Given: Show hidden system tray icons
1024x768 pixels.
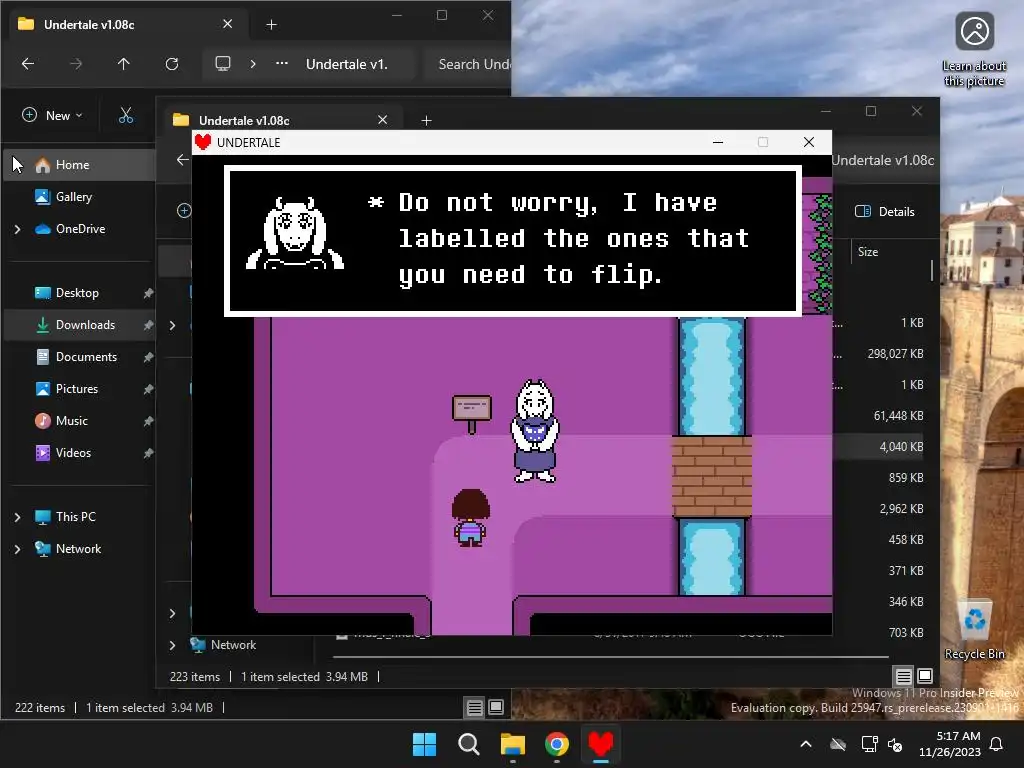Looking at the screenshot, I should [806, 744].
